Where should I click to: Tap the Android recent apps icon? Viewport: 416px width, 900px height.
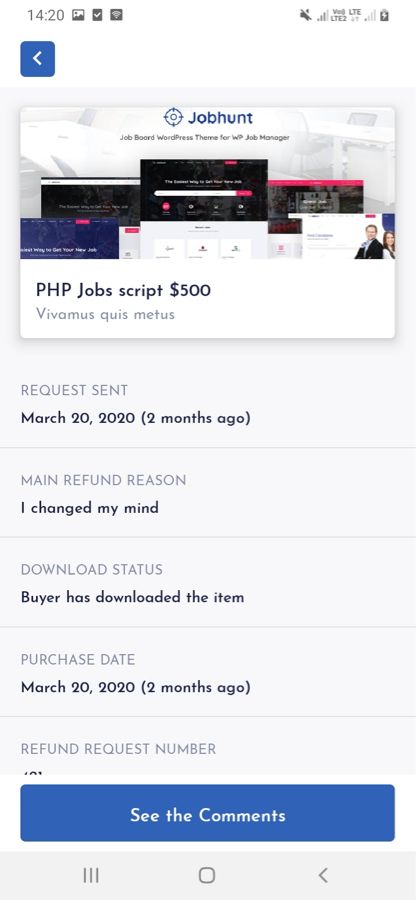[91, 875]
